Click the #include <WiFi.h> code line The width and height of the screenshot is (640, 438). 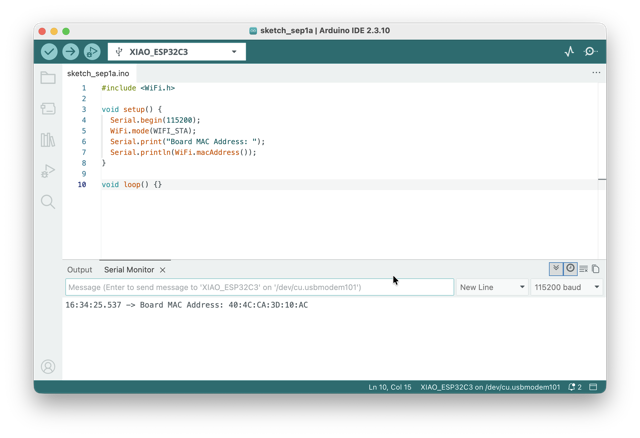pyautogui.click(x=138, y=88)
